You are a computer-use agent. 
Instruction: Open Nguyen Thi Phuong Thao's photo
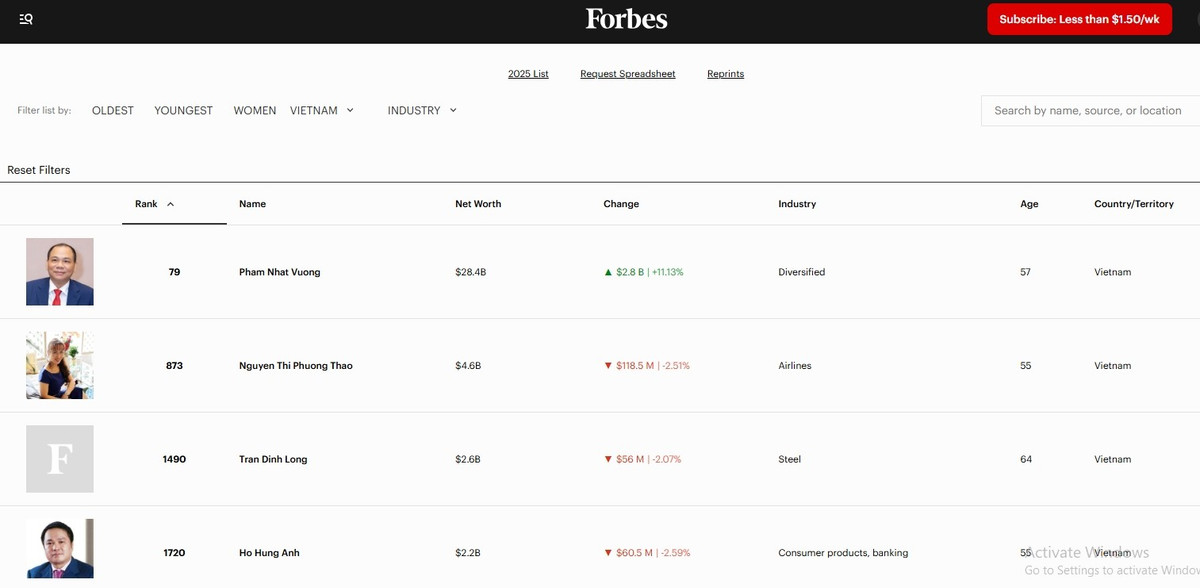(60, 365)
